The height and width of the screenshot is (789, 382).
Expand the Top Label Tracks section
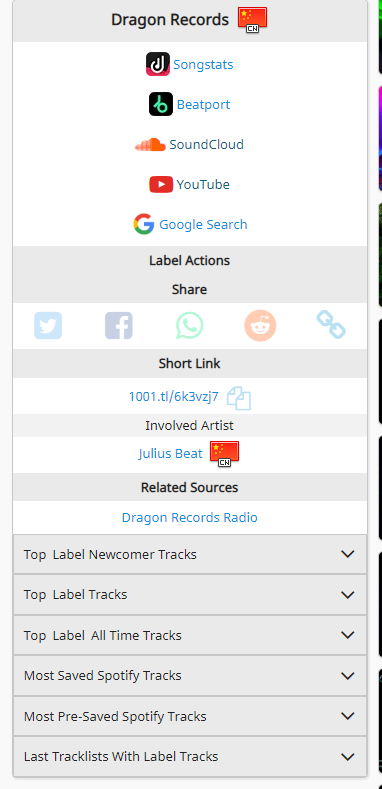(190, 595)
